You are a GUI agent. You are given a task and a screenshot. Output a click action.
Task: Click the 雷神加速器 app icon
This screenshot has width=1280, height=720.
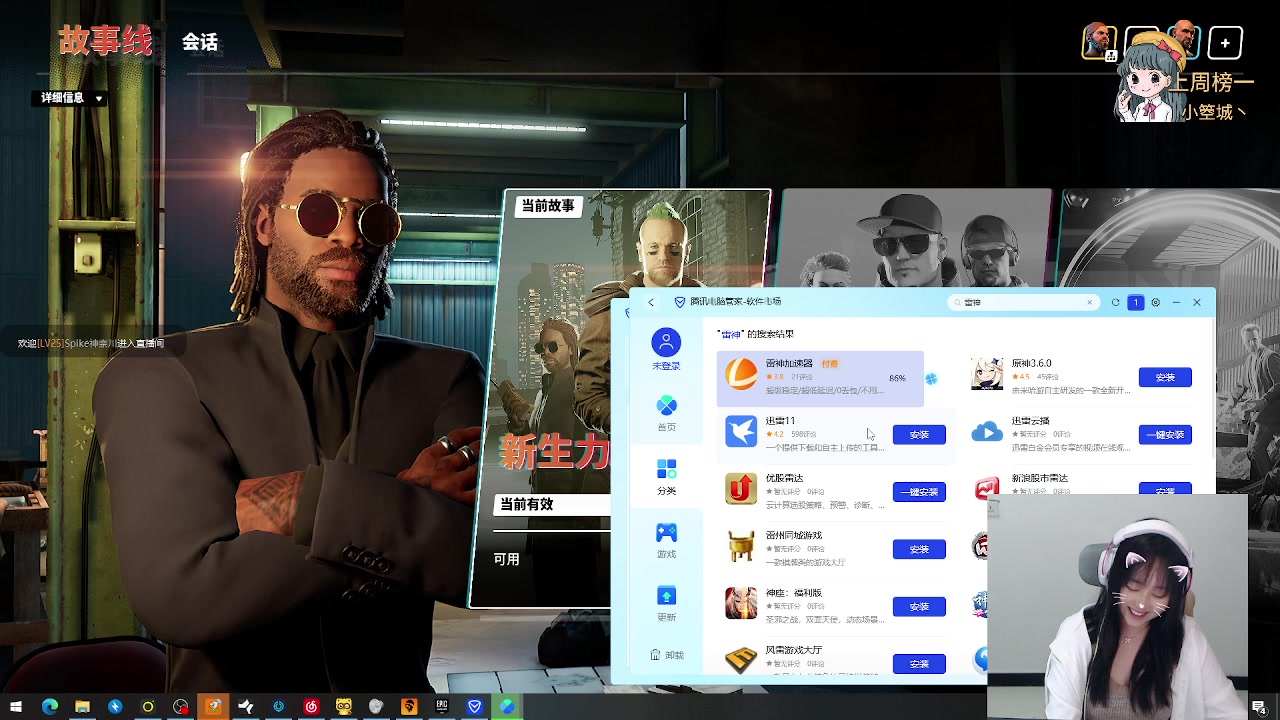pyautogui.click(x=741, y=374)
